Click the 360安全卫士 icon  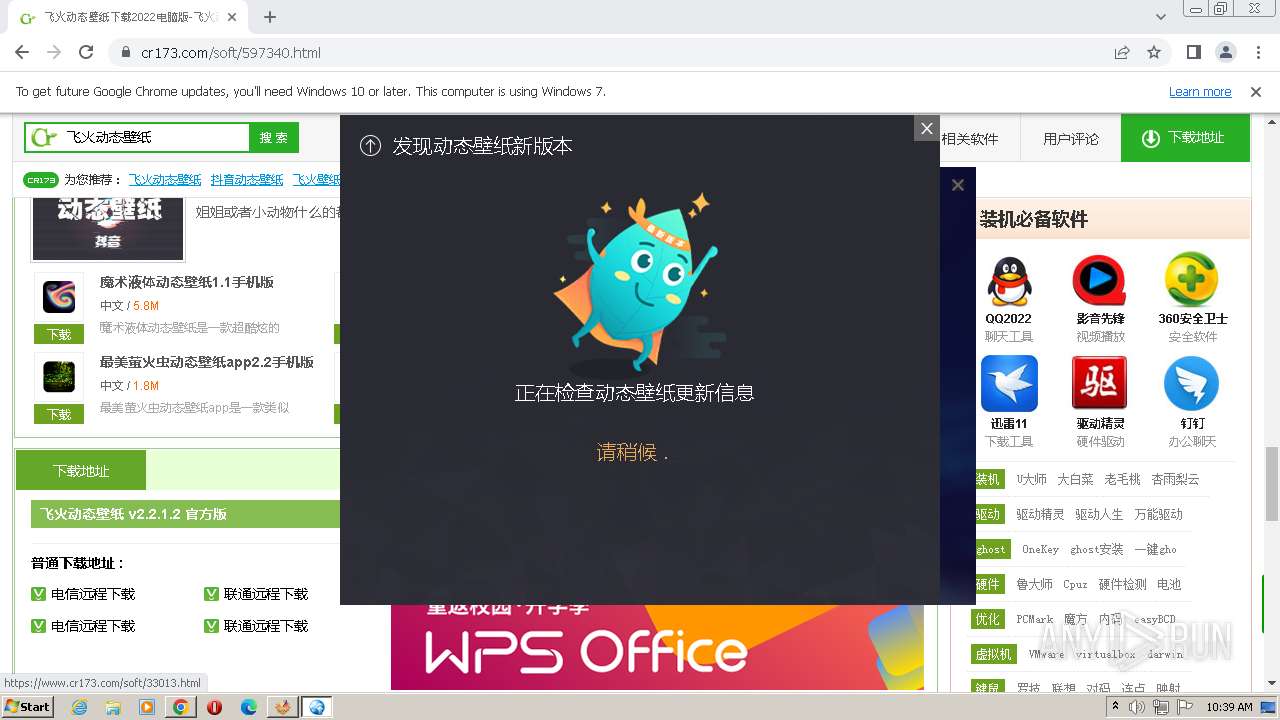tap(1192, 281)
